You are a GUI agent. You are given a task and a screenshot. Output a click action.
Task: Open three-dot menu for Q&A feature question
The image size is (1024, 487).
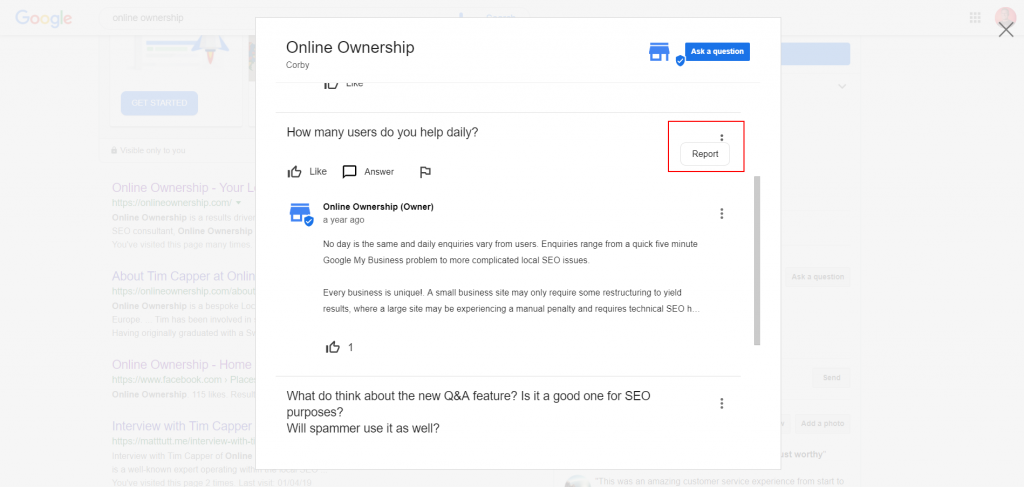722,403
